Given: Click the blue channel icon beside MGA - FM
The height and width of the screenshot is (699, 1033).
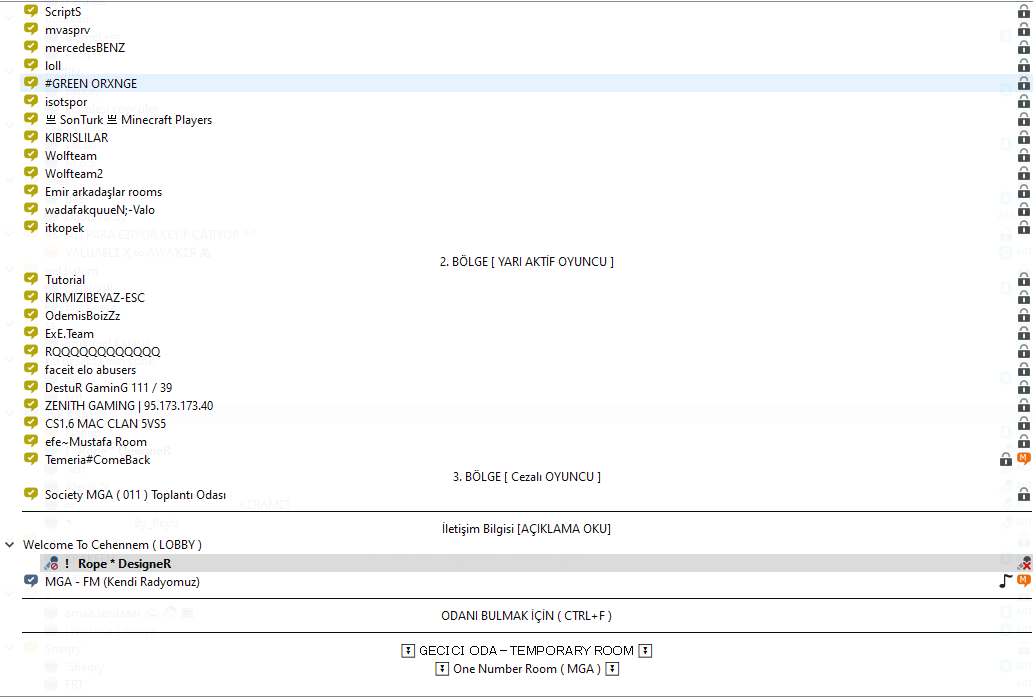Looking at the screenshot, I should [x=31, y=581].
